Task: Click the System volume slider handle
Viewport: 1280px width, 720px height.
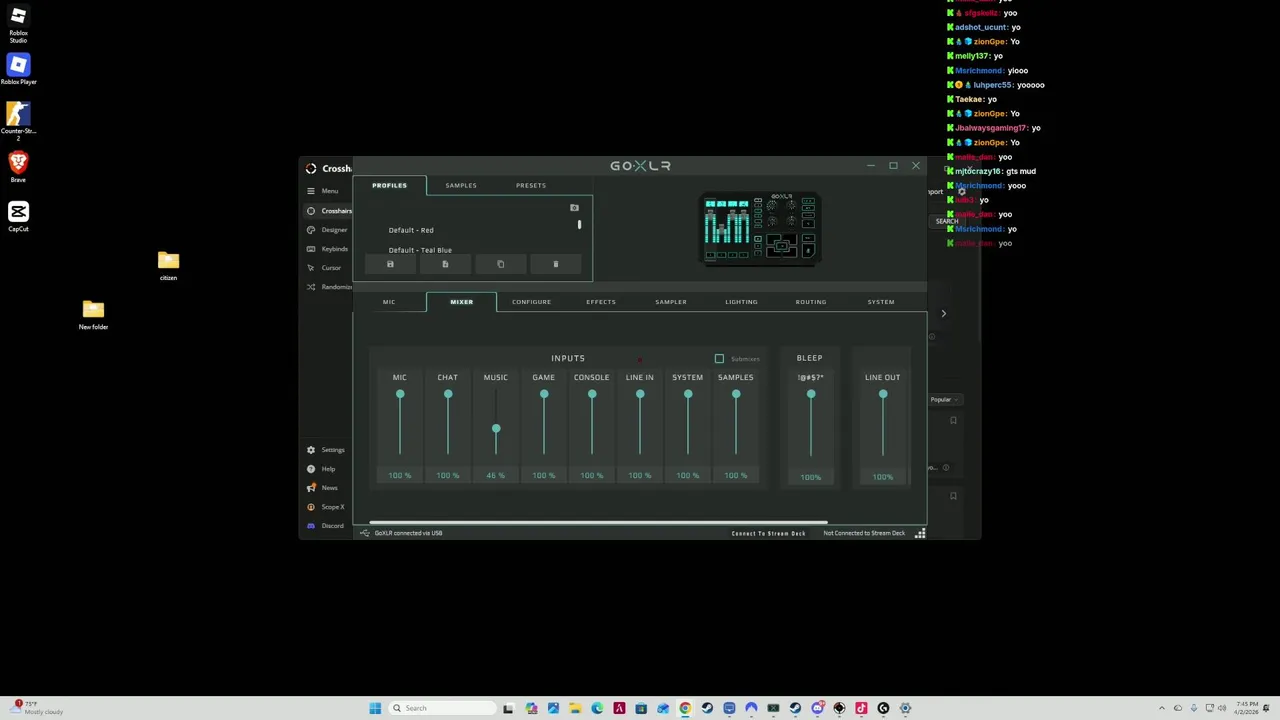Action: point(688,395)
